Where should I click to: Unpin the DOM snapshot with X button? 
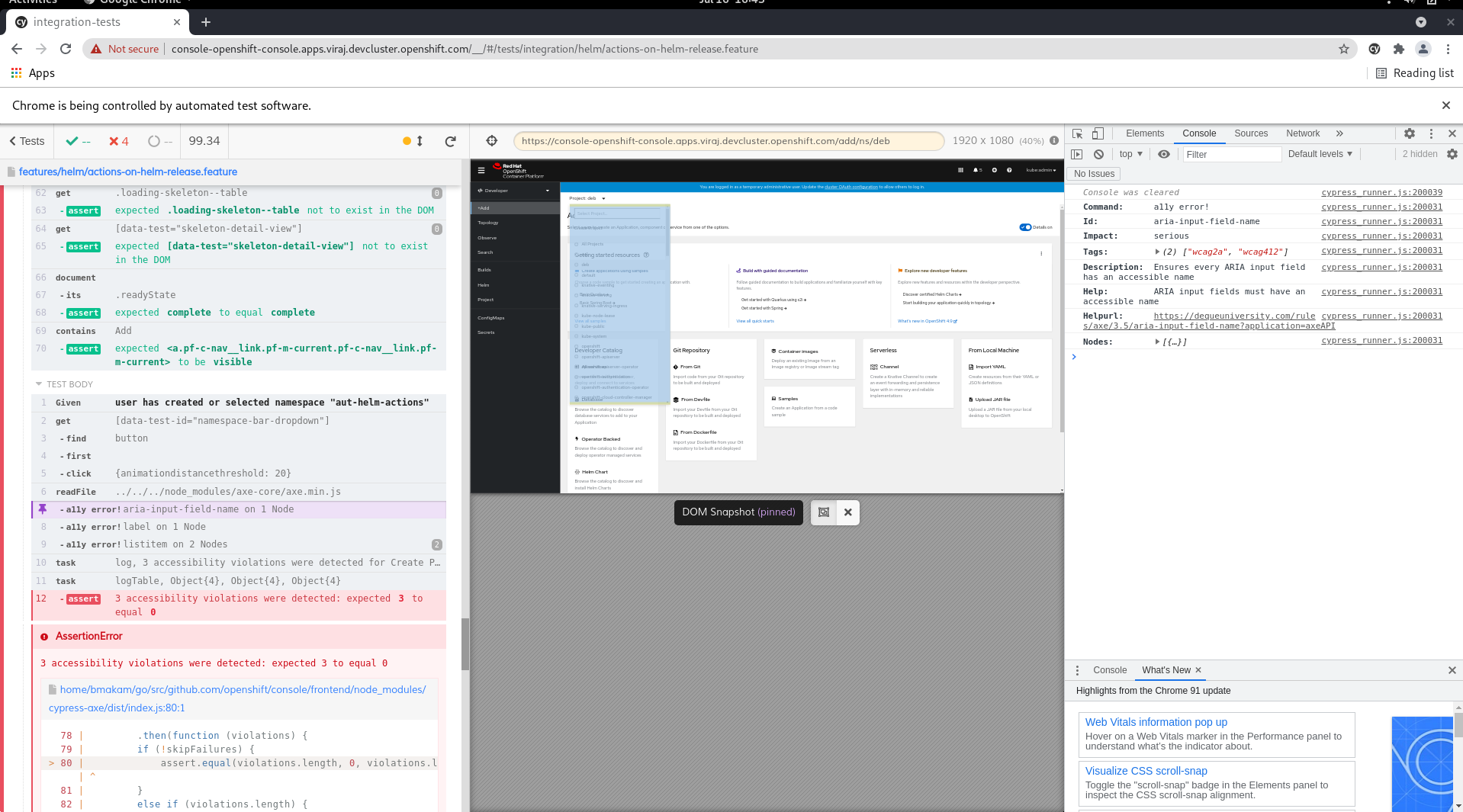click(848, 512)
